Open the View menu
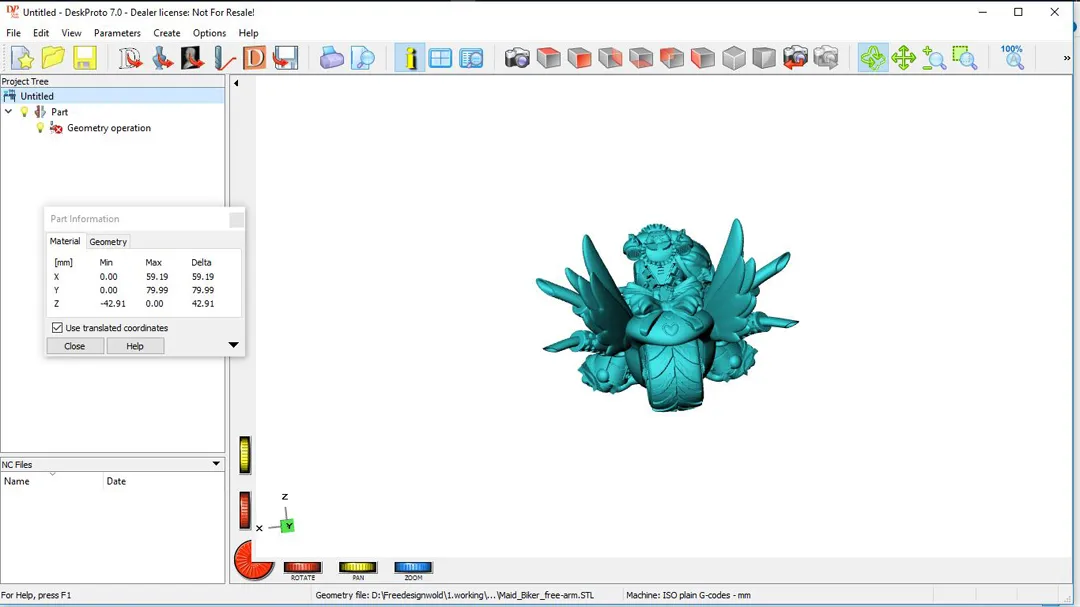 (71, 33)
